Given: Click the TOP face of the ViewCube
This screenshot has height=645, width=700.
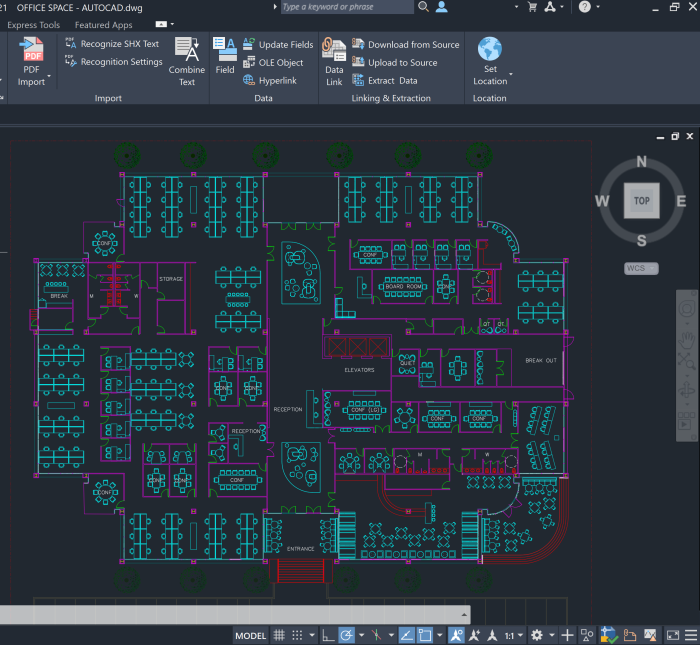Looking at the screenshot, I should tap(641, 200).
